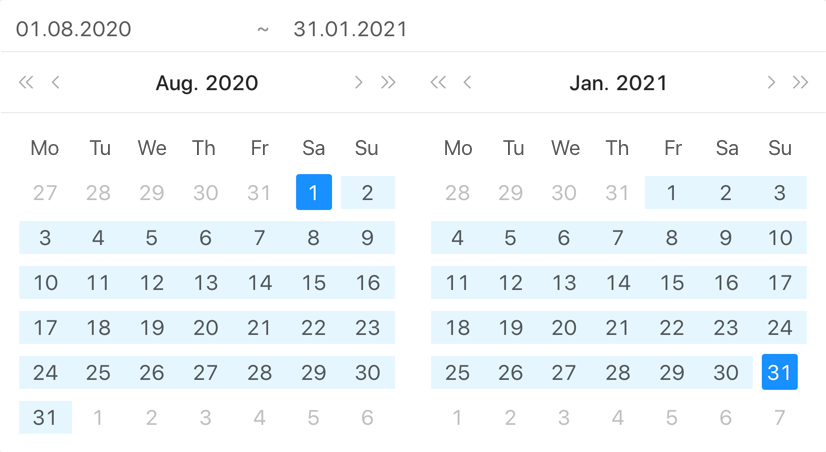Viewport: 826px width, 452px height.
Task: Pick January 20 in the right calendar
Action: [x=564, y=328]
